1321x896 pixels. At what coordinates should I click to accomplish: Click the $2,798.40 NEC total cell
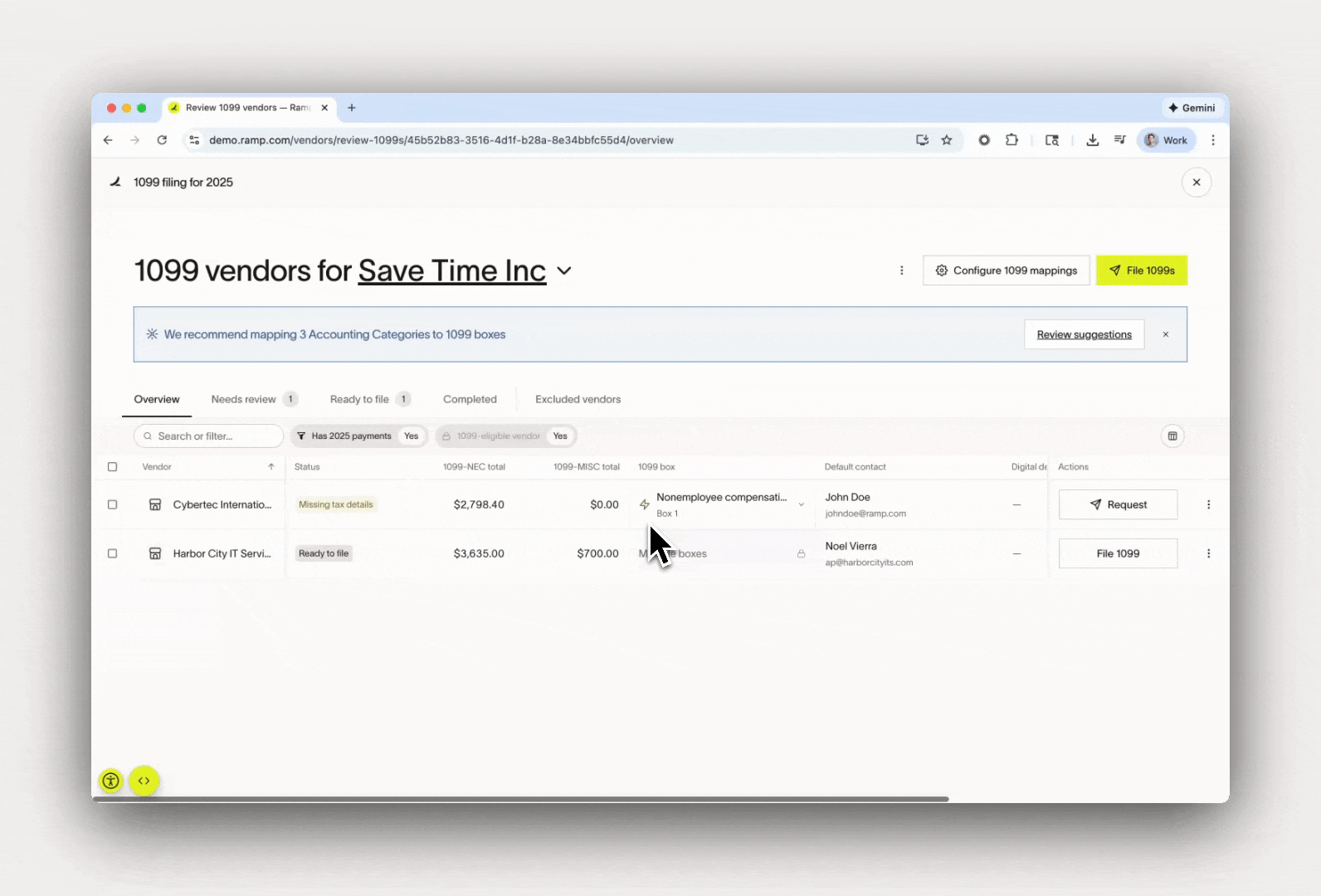478,504
